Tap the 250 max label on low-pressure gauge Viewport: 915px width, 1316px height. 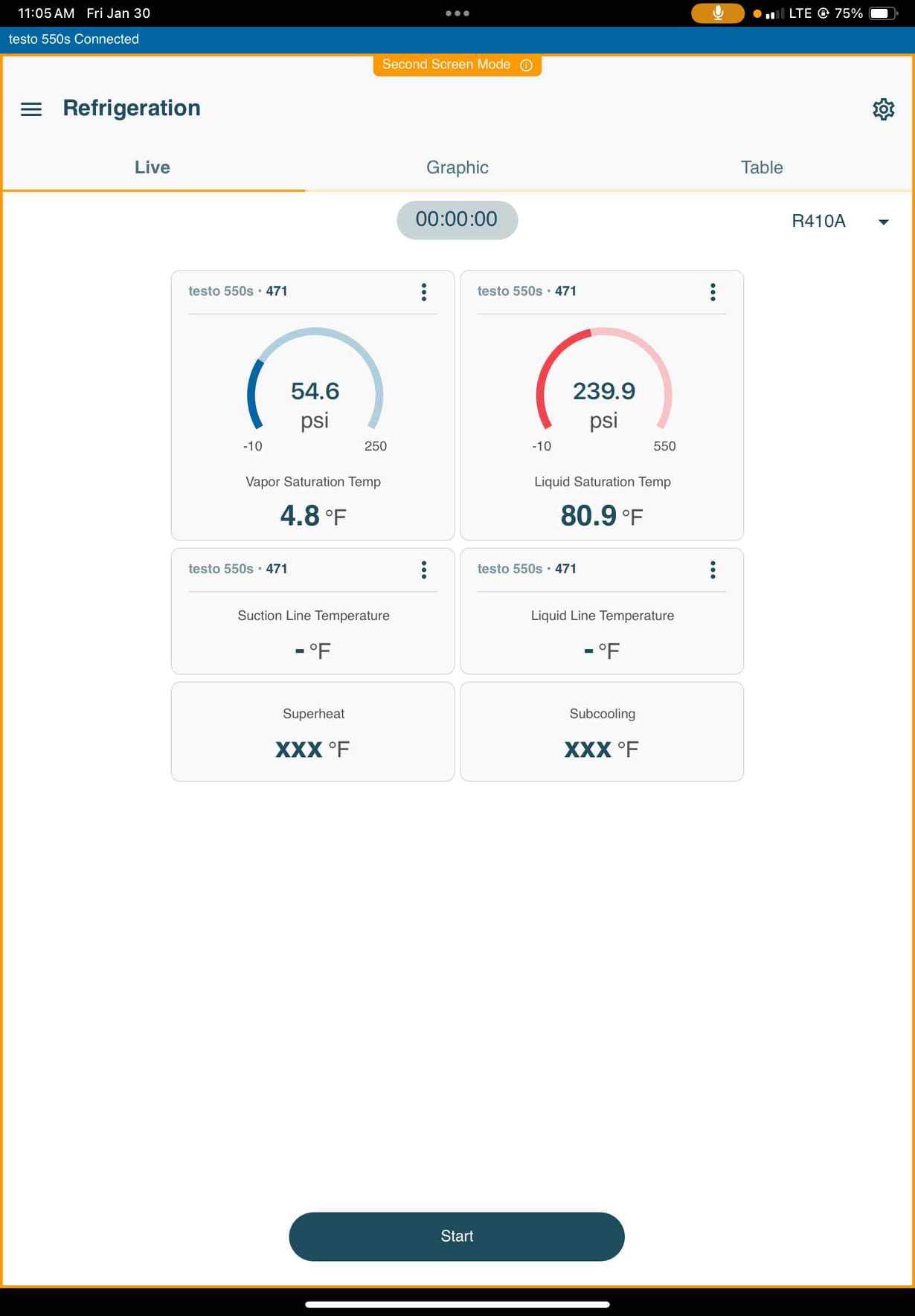(x=376, y=446)
